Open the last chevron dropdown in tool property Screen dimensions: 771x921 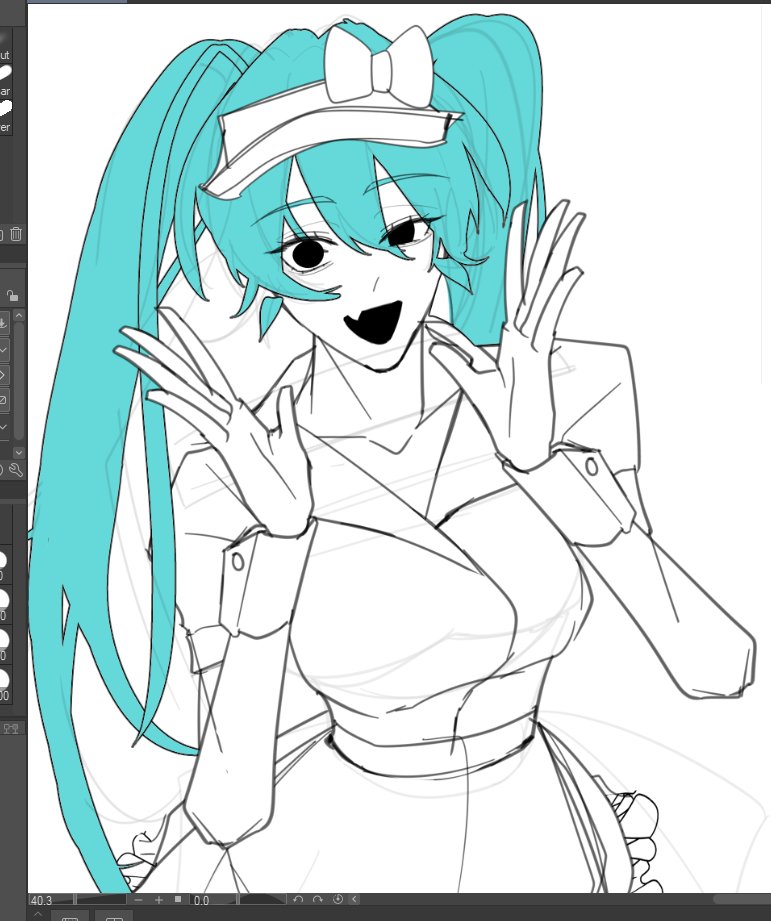click(x=4, y=426)
